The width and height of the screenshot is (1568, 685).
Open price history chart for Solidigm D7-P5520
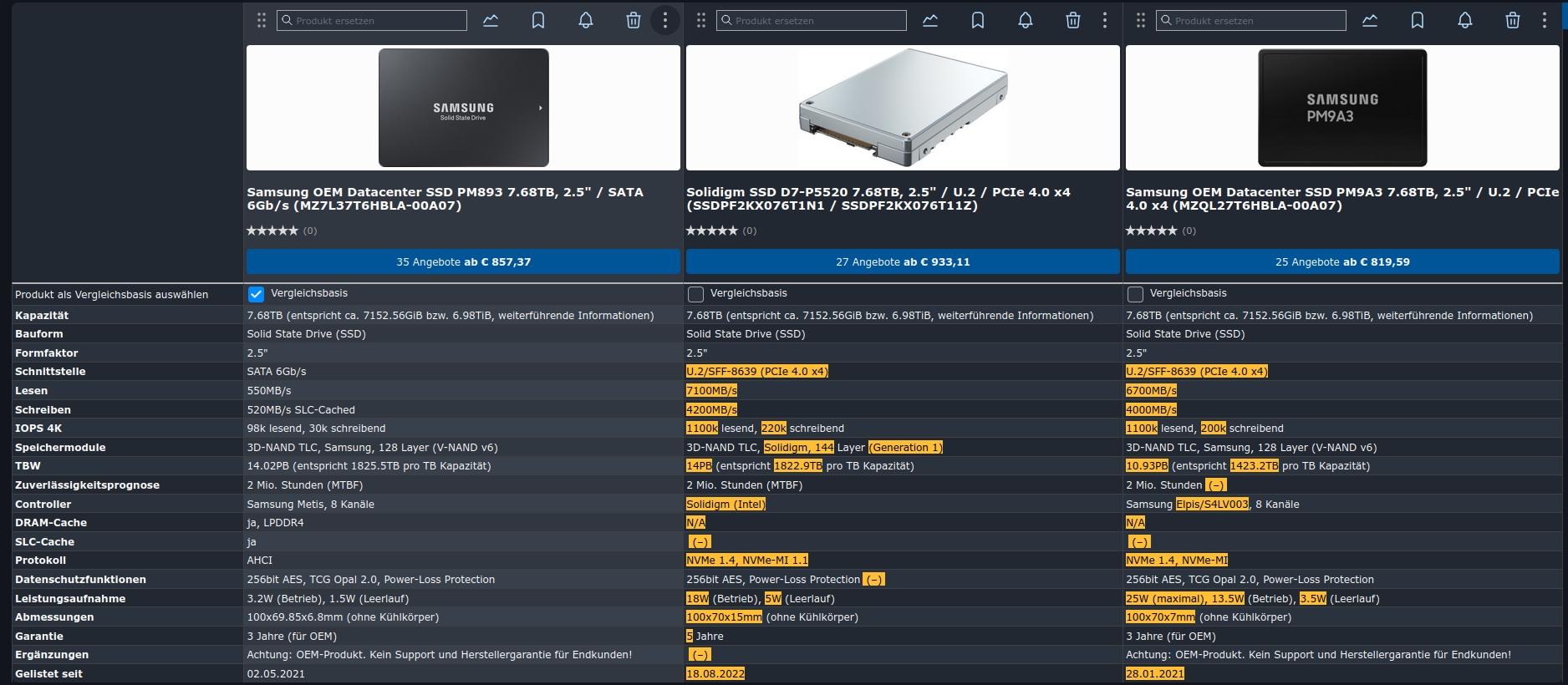point(930,20)
